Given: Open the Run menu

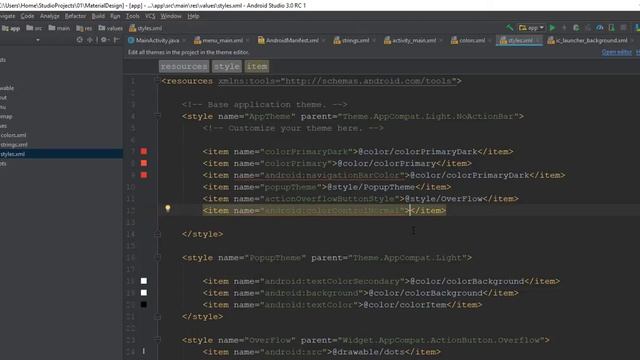Looking at the screenshot, I should click(116, 16).
